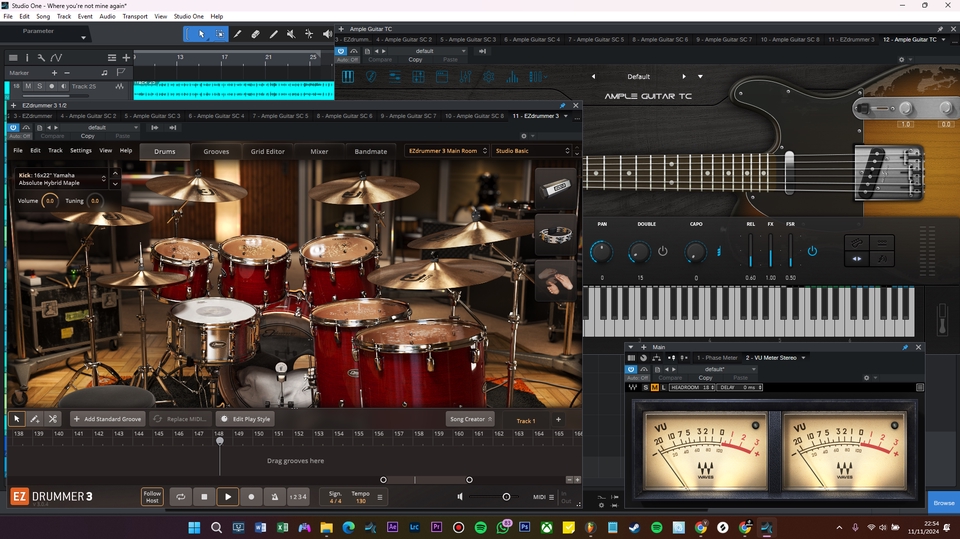The width and height of the screenshot is (960, 539).
Task: Play the EZdrummer transport
Action: coord(228,497)
